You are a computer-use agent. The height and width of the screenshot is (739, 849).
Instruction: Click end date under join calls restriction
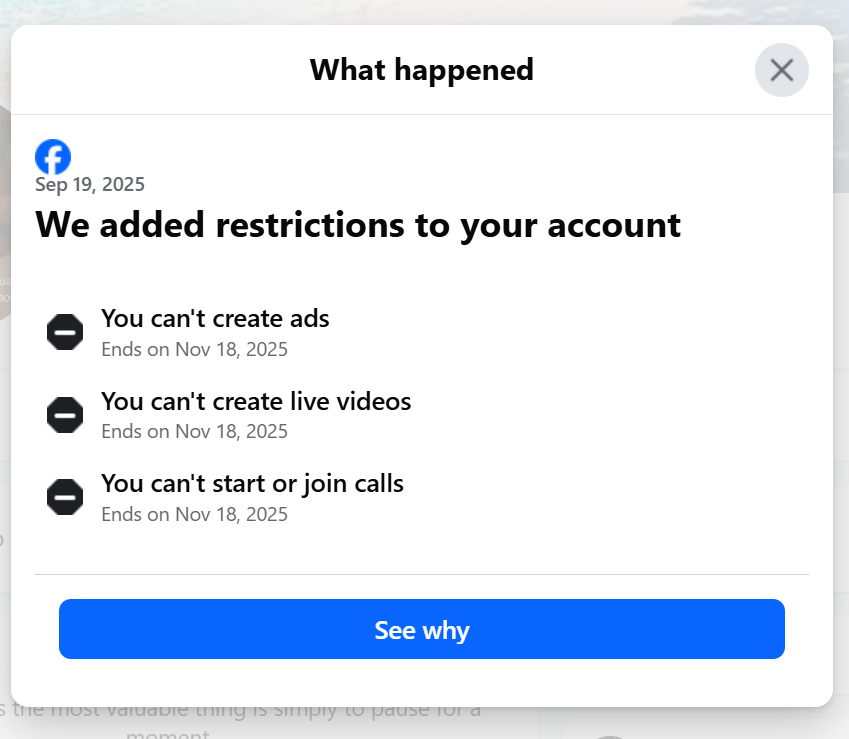[194, 514]
